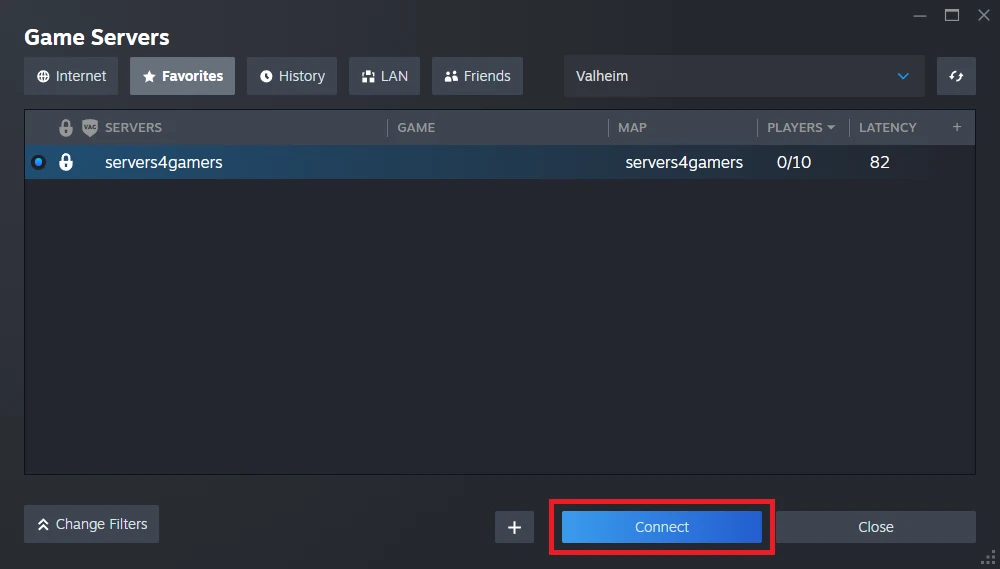Sort by password lock column header icon
The height and width of the screenshot is (569, 1000).
[x=66, y=128]
